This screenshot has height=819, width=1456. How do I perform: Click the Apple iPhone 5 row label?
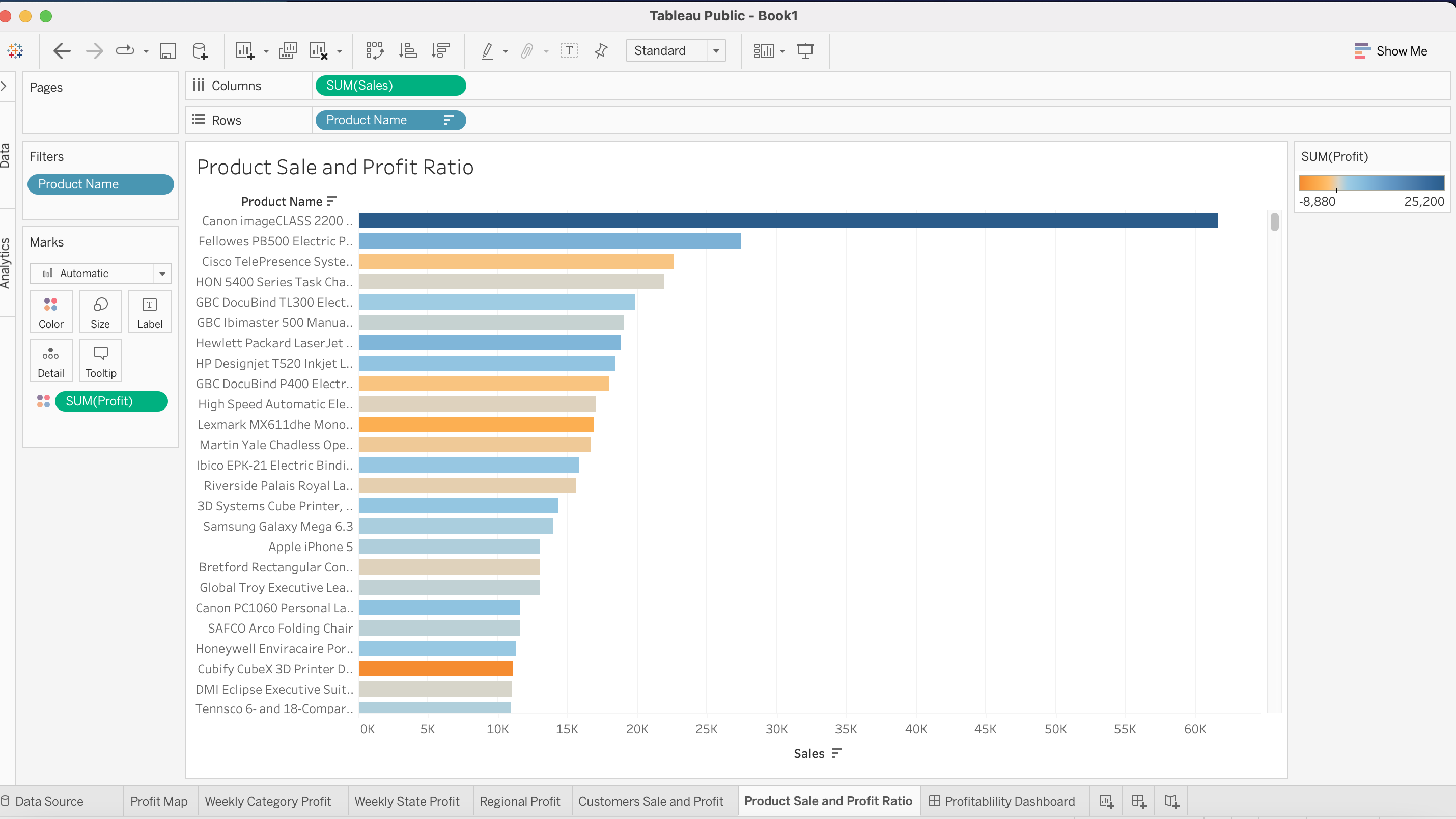pos(311,547)
